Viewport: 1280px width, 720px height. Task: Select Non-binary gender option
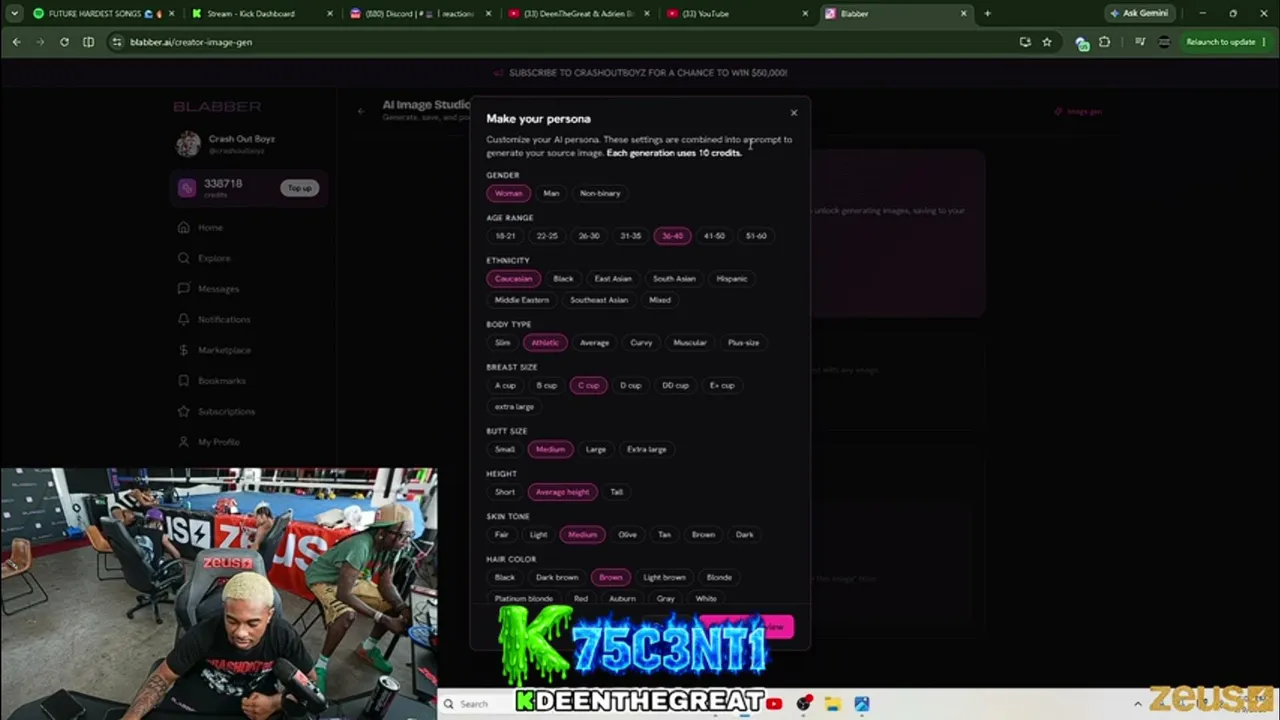coord(600,193)
